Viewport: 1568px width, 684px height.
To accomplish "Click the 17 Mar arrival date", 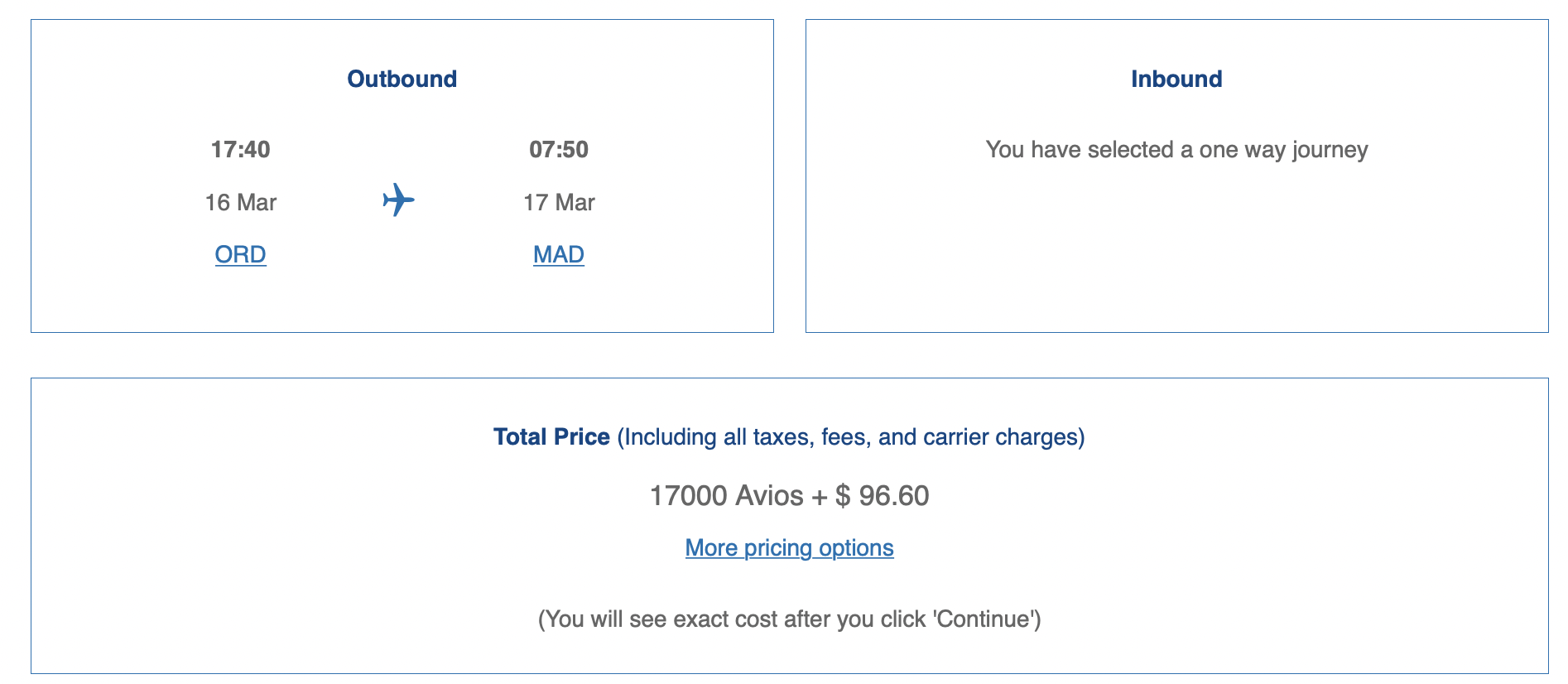I will click(559, 202).
